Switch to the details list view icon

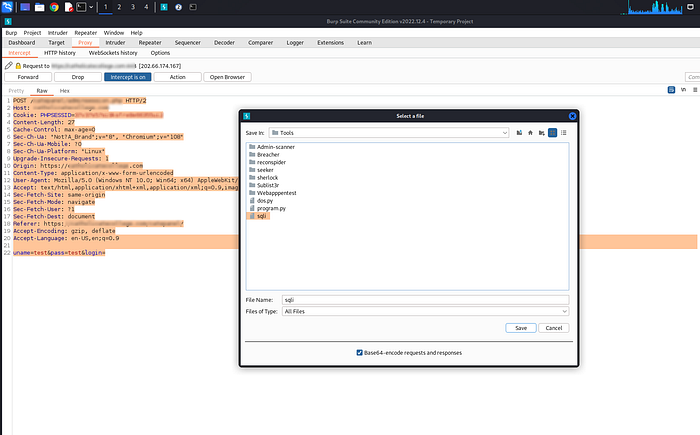[564, 133]
